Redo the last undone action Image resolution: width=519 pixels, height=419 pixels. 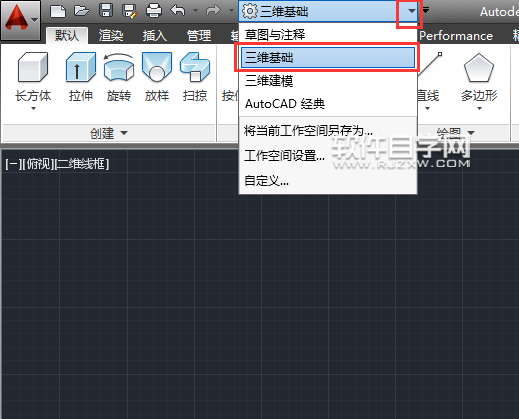pyautogui.click(x=213, y=10)
